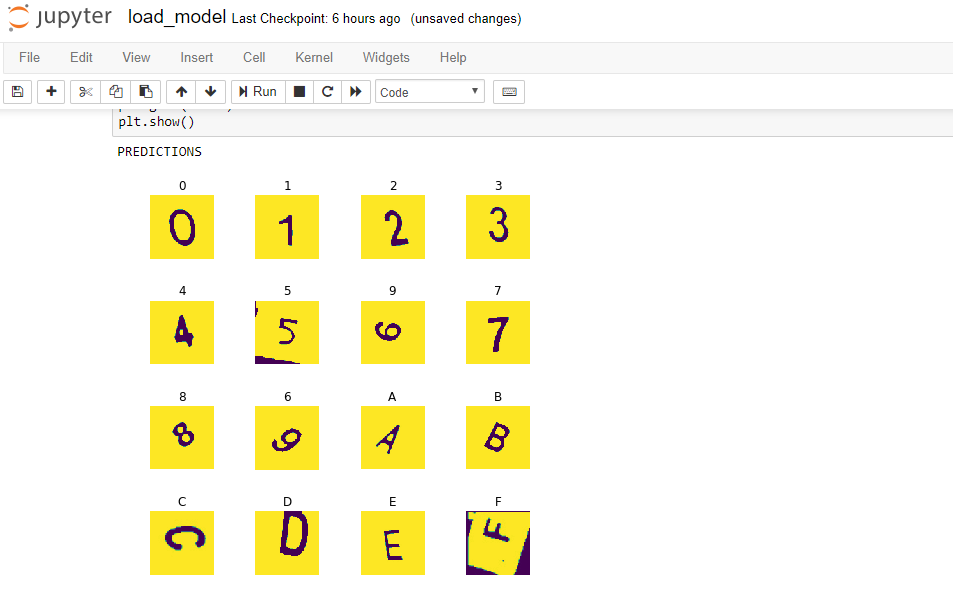Copy selected cells icon
Viewport: 953px width, 597px height.
coord(115,92)
